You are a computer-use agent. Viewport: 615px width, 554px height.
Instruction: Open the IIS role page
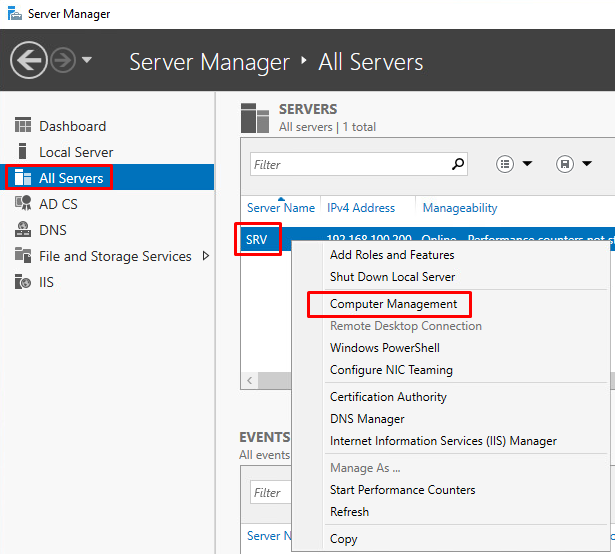pyautogui.click(x=46, y=282)
